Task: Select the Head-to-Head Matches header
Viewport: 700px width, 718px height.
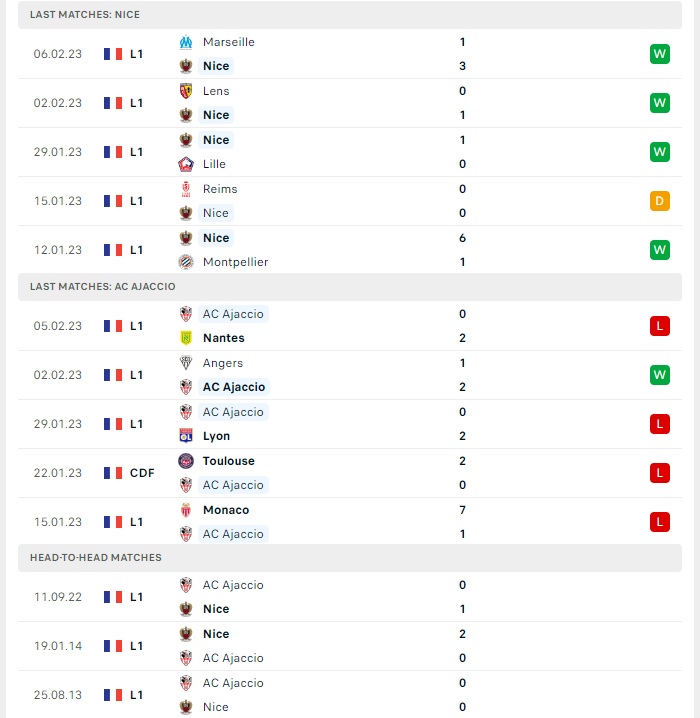Action: 350,558
